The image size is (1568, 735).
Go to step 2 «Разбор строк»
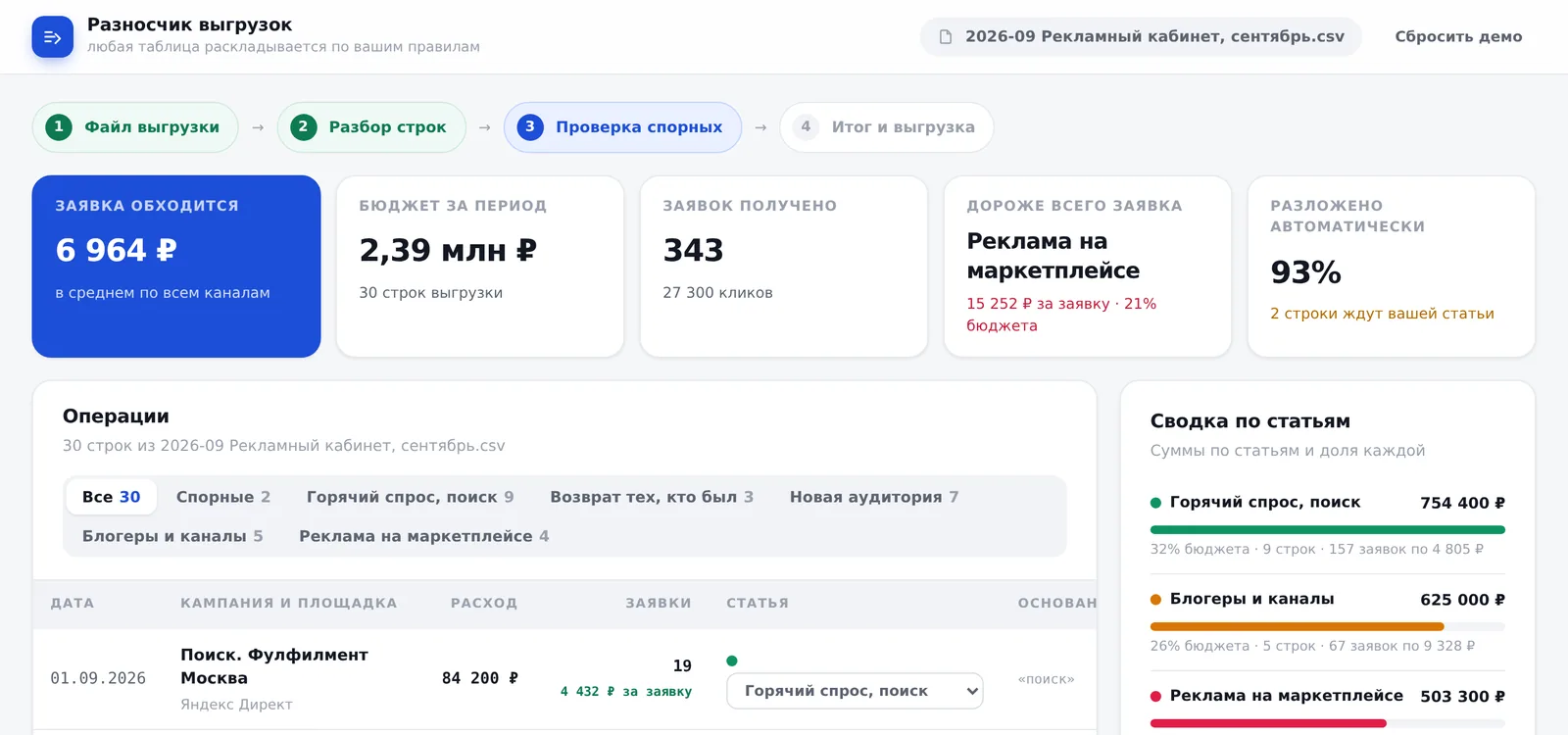click(x=371, y=127)
